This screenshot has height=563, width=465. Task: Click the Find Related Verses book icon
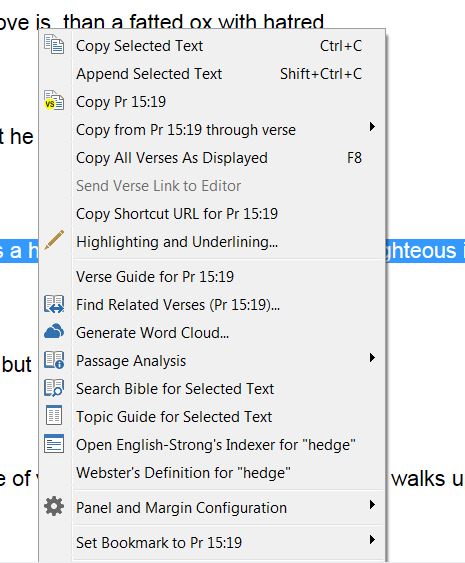54,304
